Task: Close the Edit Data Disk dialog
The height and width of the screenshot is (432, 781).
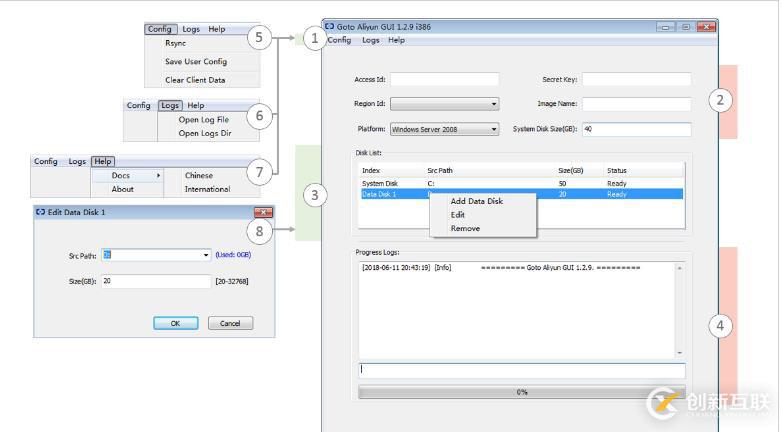Action: pyautogui.click(x=263, y=212)
